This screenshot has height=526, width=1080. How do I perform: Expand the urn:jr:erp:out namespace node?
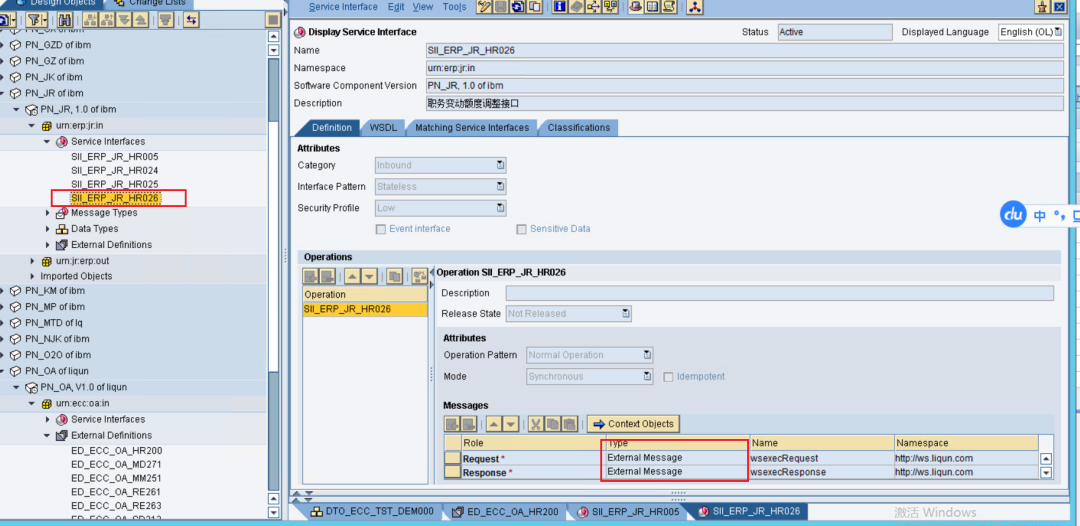tap(32, 261)
